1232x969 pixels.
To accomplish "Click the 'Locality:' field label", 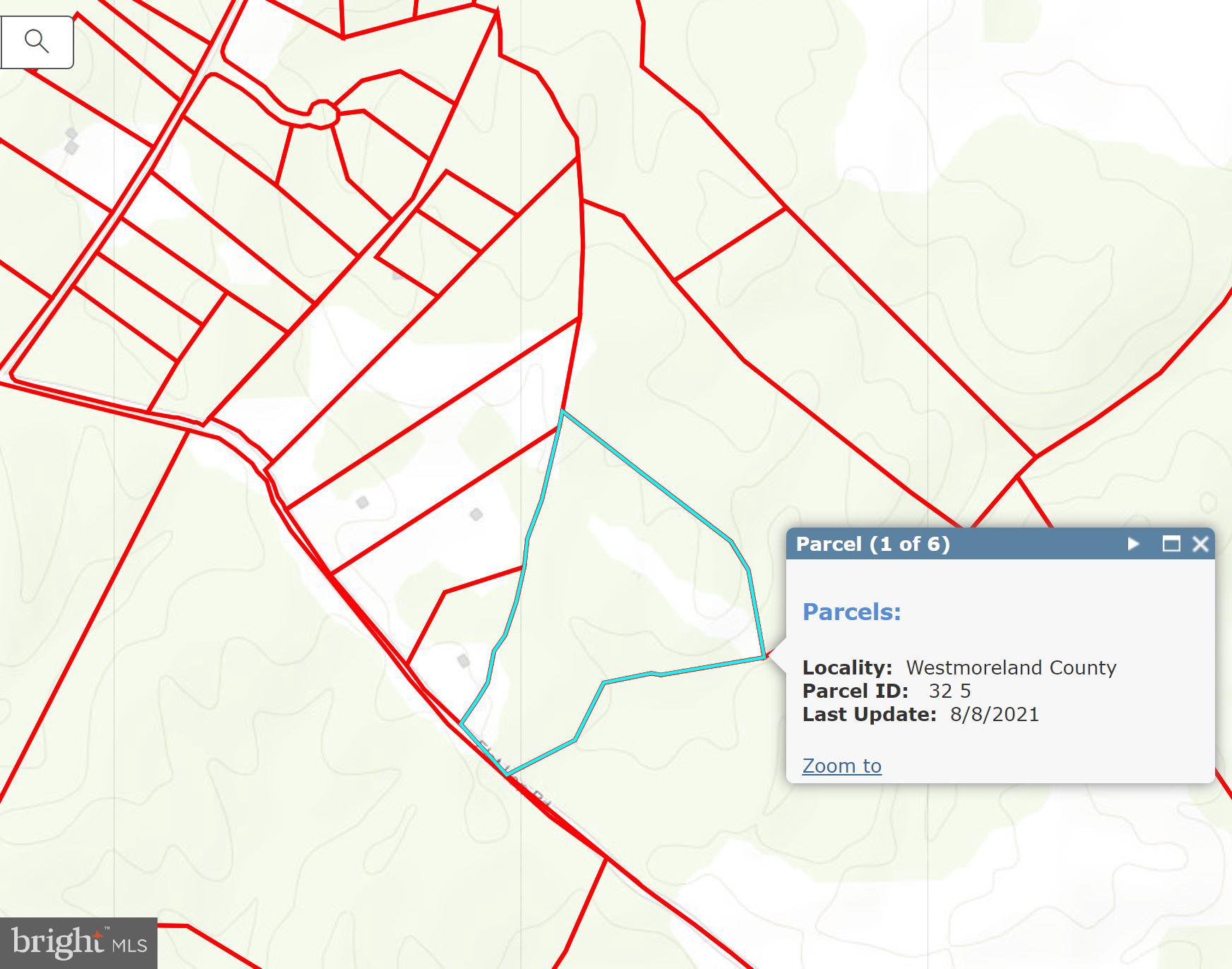I will (847, 667).
